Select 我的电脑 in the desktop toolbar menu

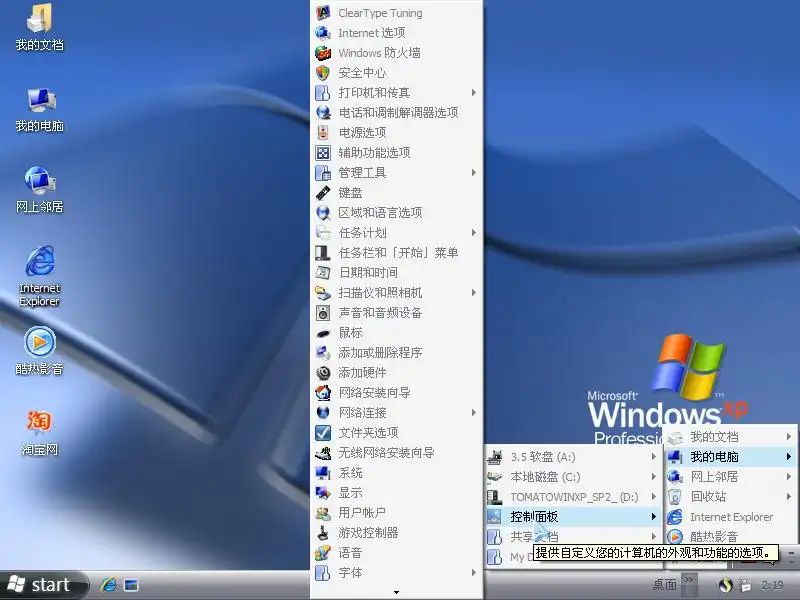point(731,457)
